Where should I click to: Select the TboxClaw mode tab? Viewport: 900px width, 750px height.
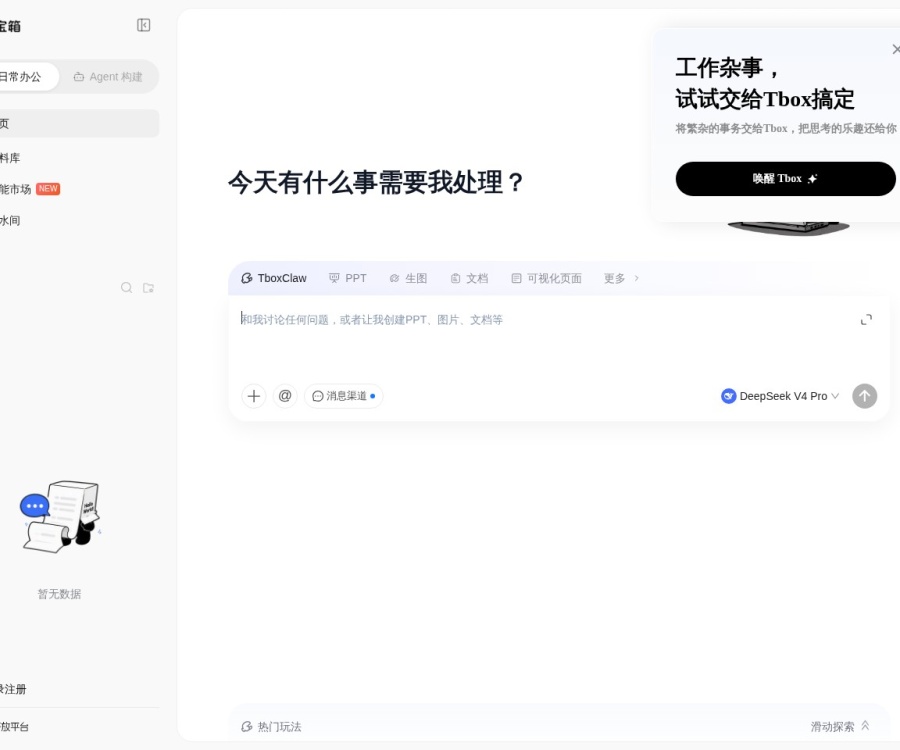pos(274,278)
